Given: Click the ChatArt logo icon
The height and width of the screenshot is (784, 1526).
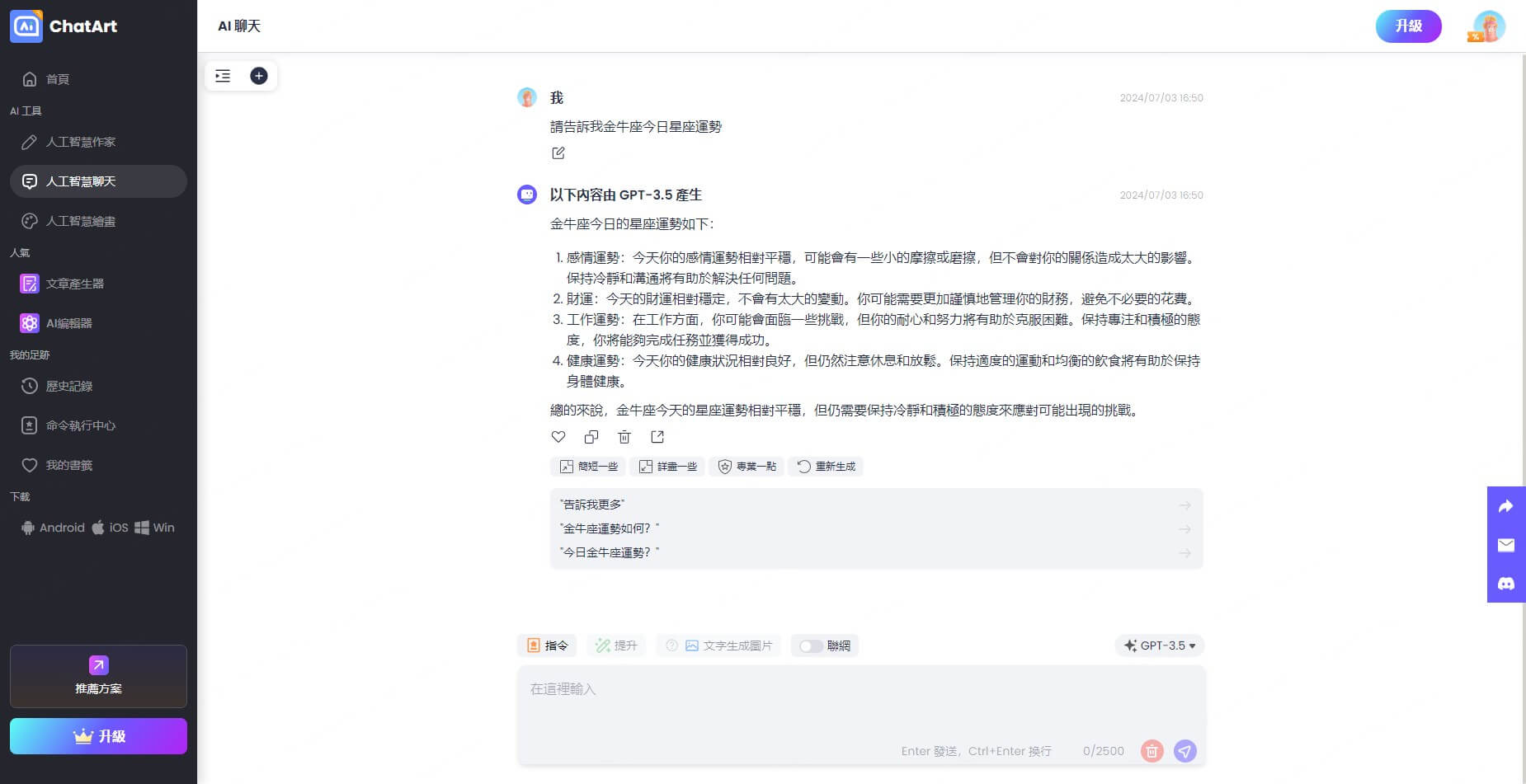Looking at the screenshot, I should point(26,26).
